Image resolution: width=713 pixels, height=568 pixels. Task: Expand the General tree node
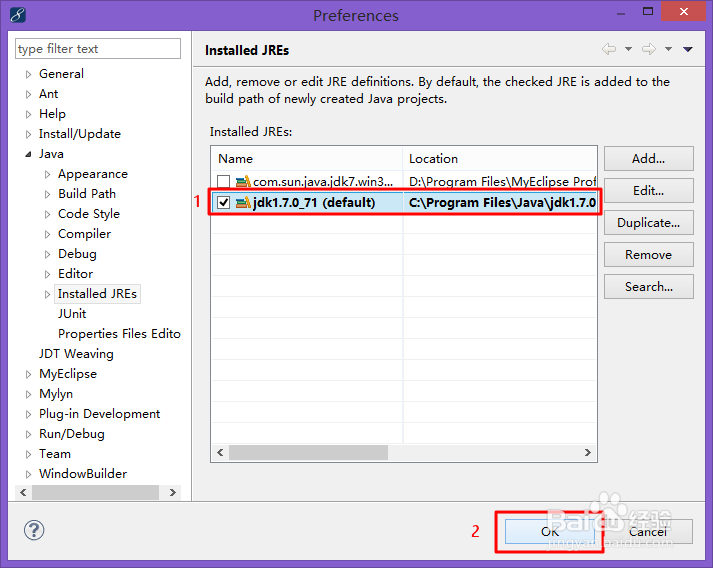pyautogui.click(x=28, y=74)
